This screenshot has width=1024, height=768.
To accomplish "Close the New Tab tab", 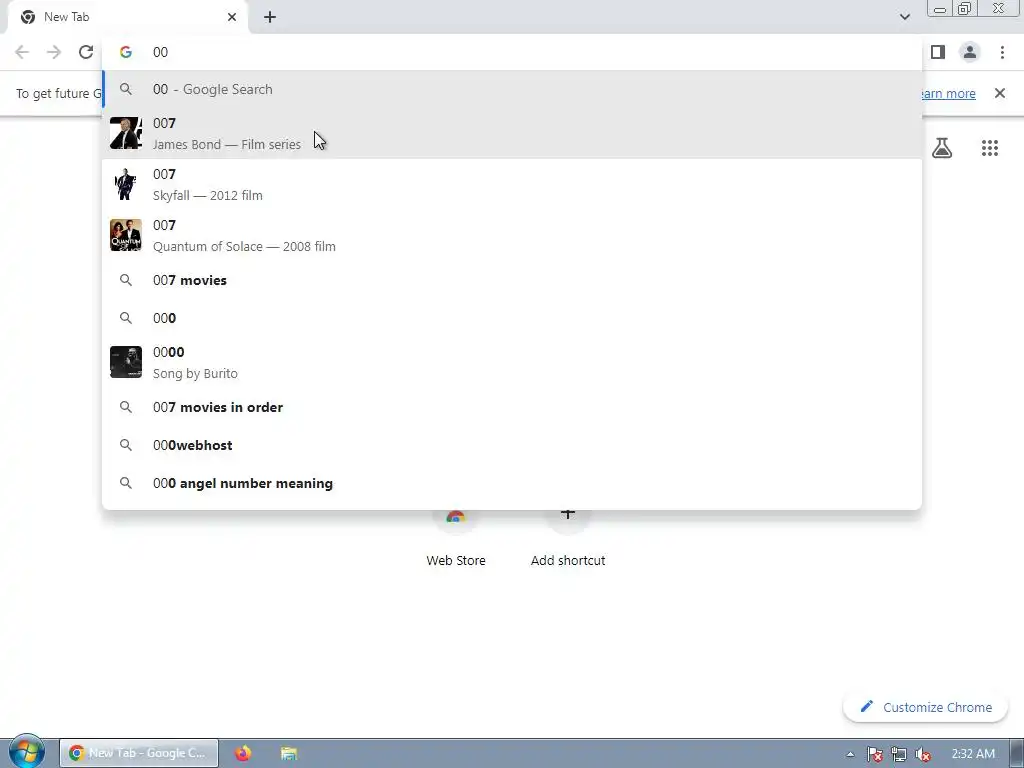I will [x=232, y=17].
